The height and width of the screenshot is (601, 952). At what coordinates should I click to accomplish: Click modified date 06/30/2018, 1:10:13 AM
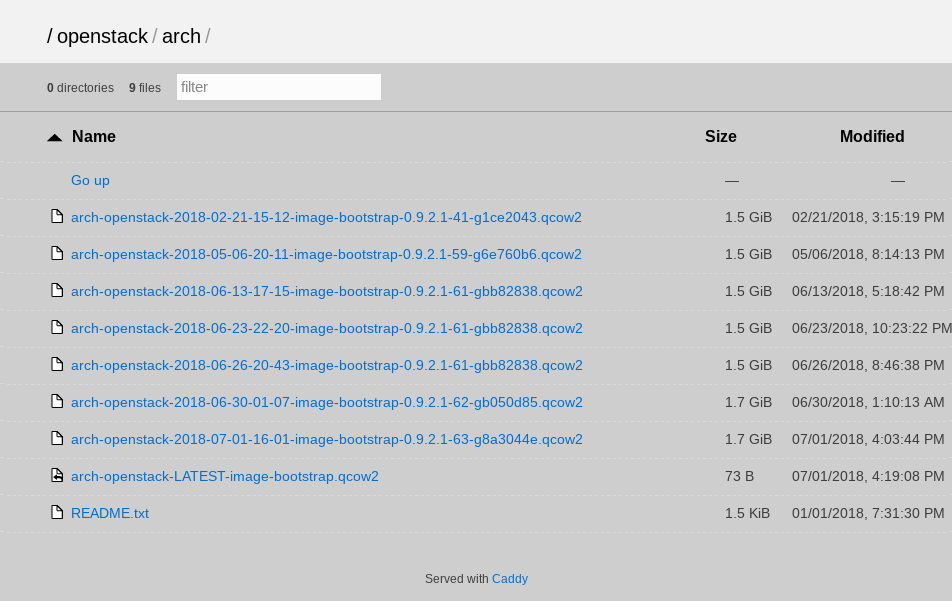868,402
